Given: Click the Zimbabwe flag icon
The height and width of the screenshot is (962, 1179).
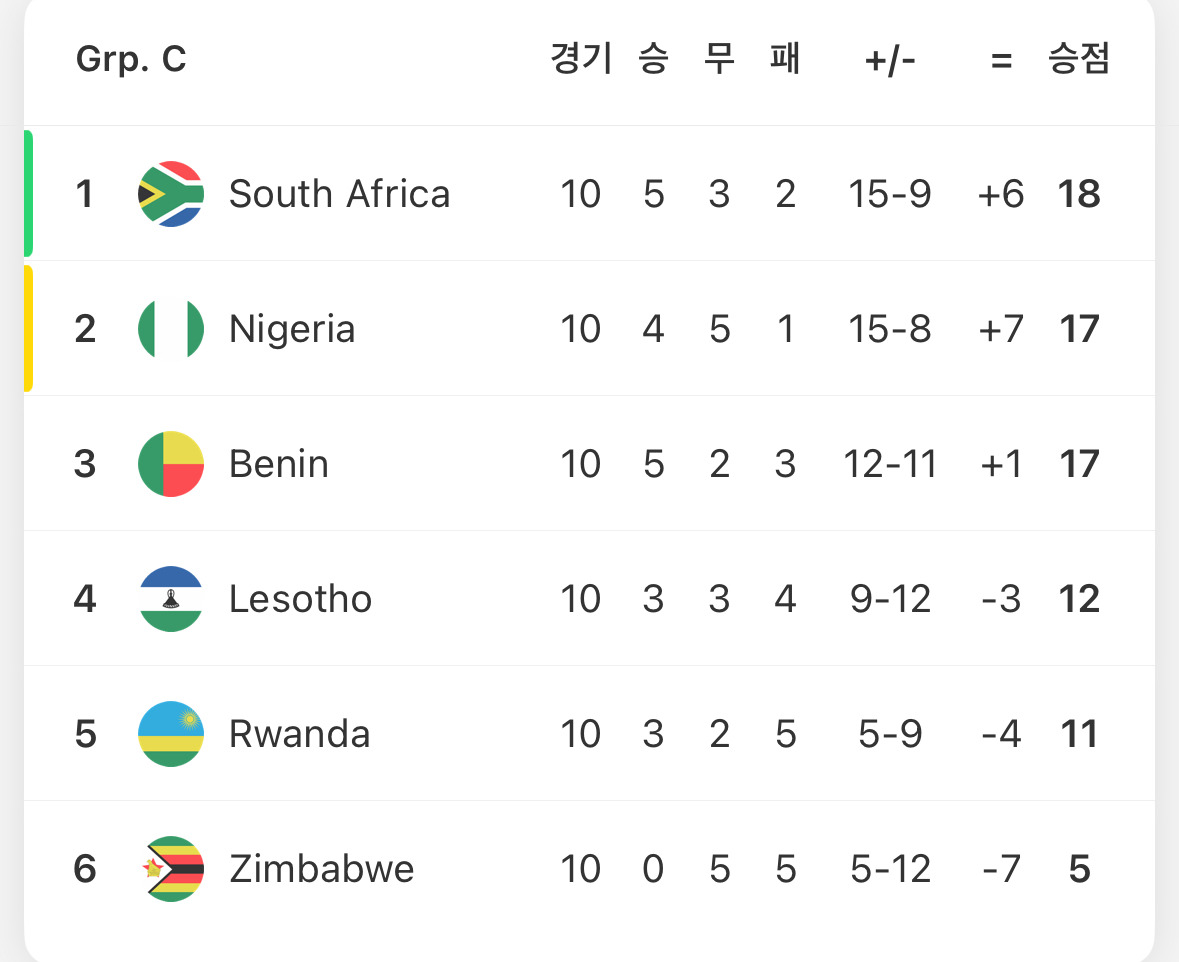Looking at the screenshot, I should coord(171,869).
